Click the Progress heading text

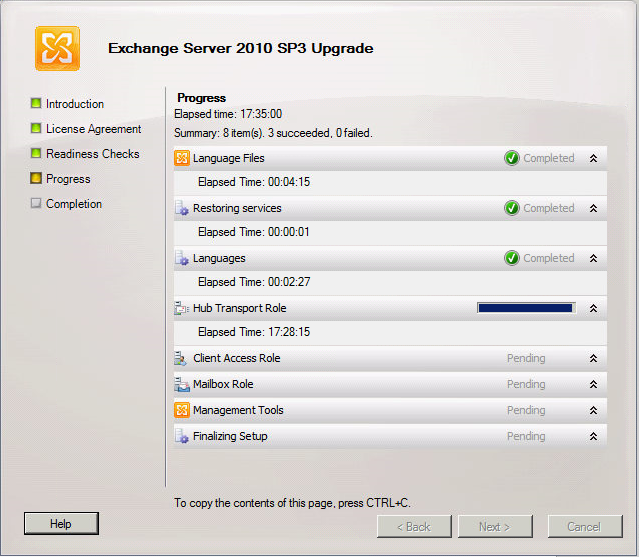tap(202, 98)
